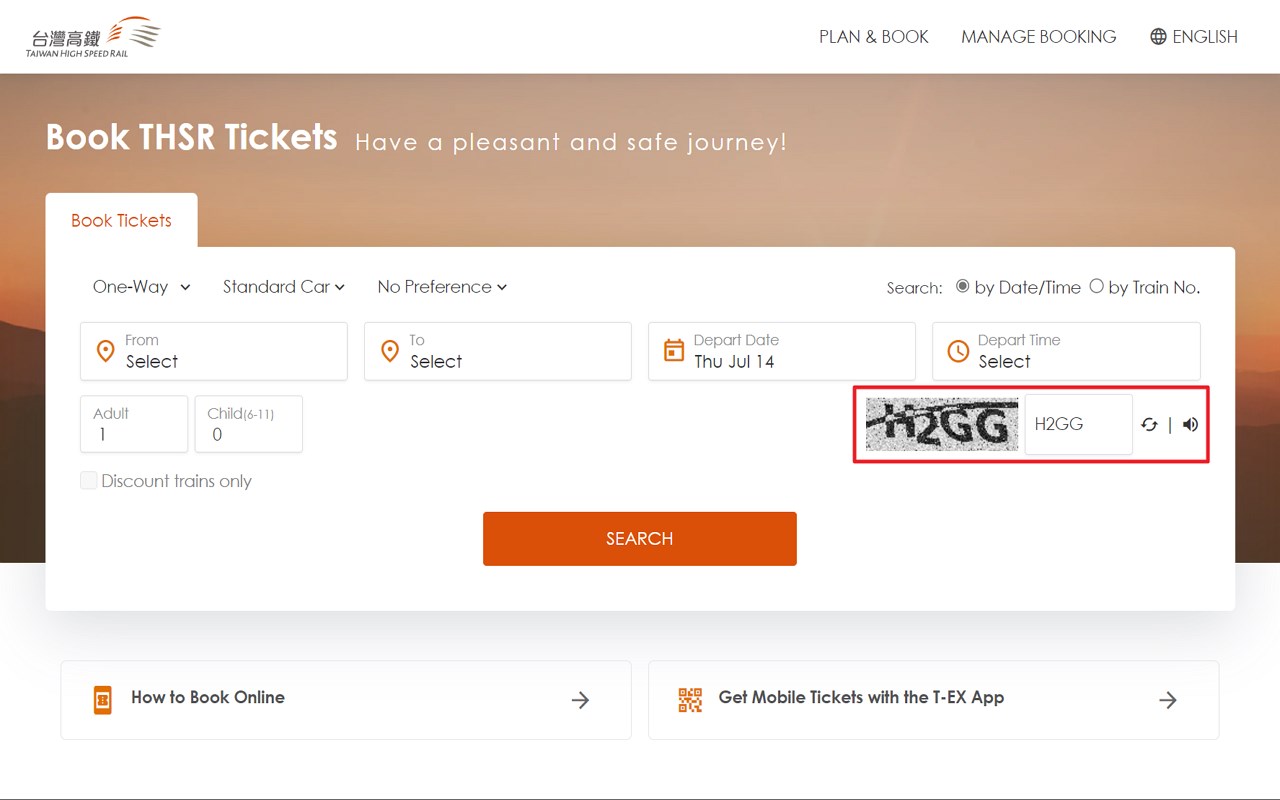1280x800 pixels.
Task: Click the Taiwan High Speed Rail logo
Action: point(93,37)
